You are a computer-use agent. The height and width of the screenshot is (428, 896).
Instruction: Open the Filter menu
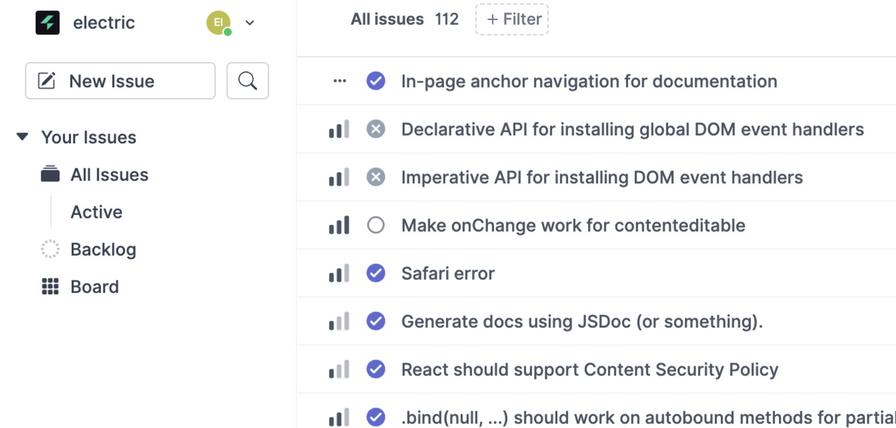[x=512, y=19]
